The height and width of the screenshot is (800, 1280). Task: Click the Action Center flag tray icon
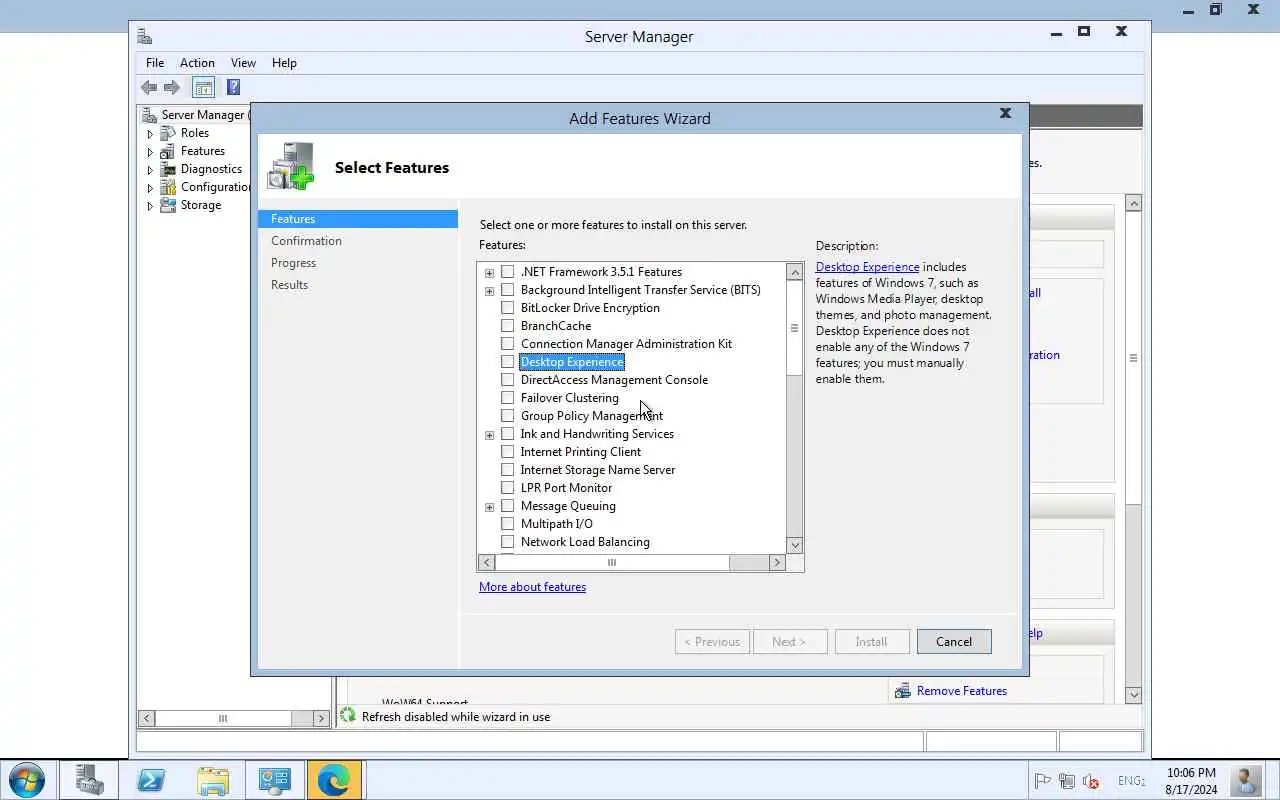tap(1042, 781)
